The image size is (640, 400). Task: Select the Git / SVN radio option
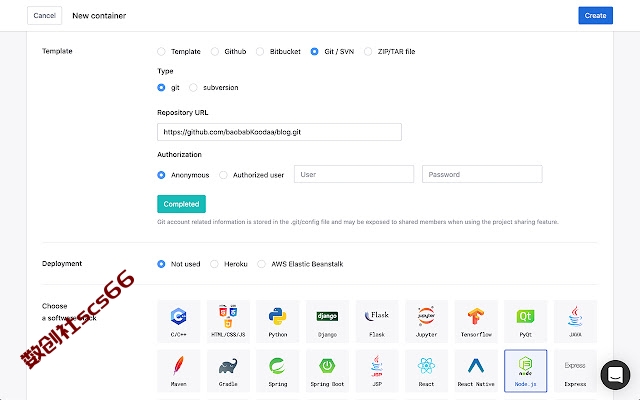point(314,51)
